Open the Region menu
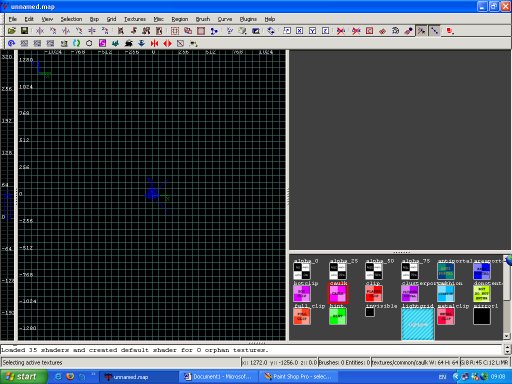 pos(180,19)
